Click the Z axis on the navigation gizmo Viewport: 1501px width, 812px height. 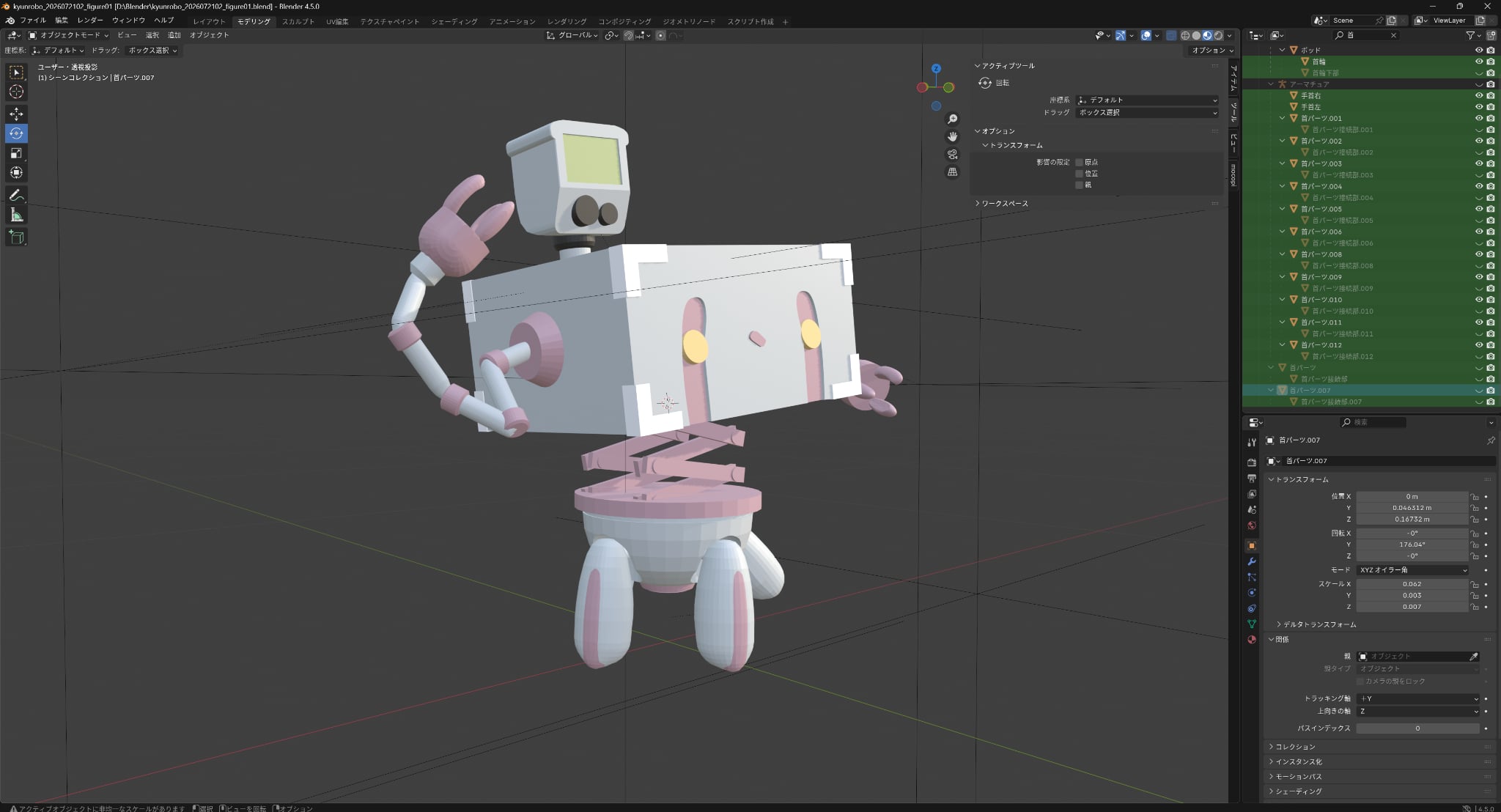(x=936, y=68)
